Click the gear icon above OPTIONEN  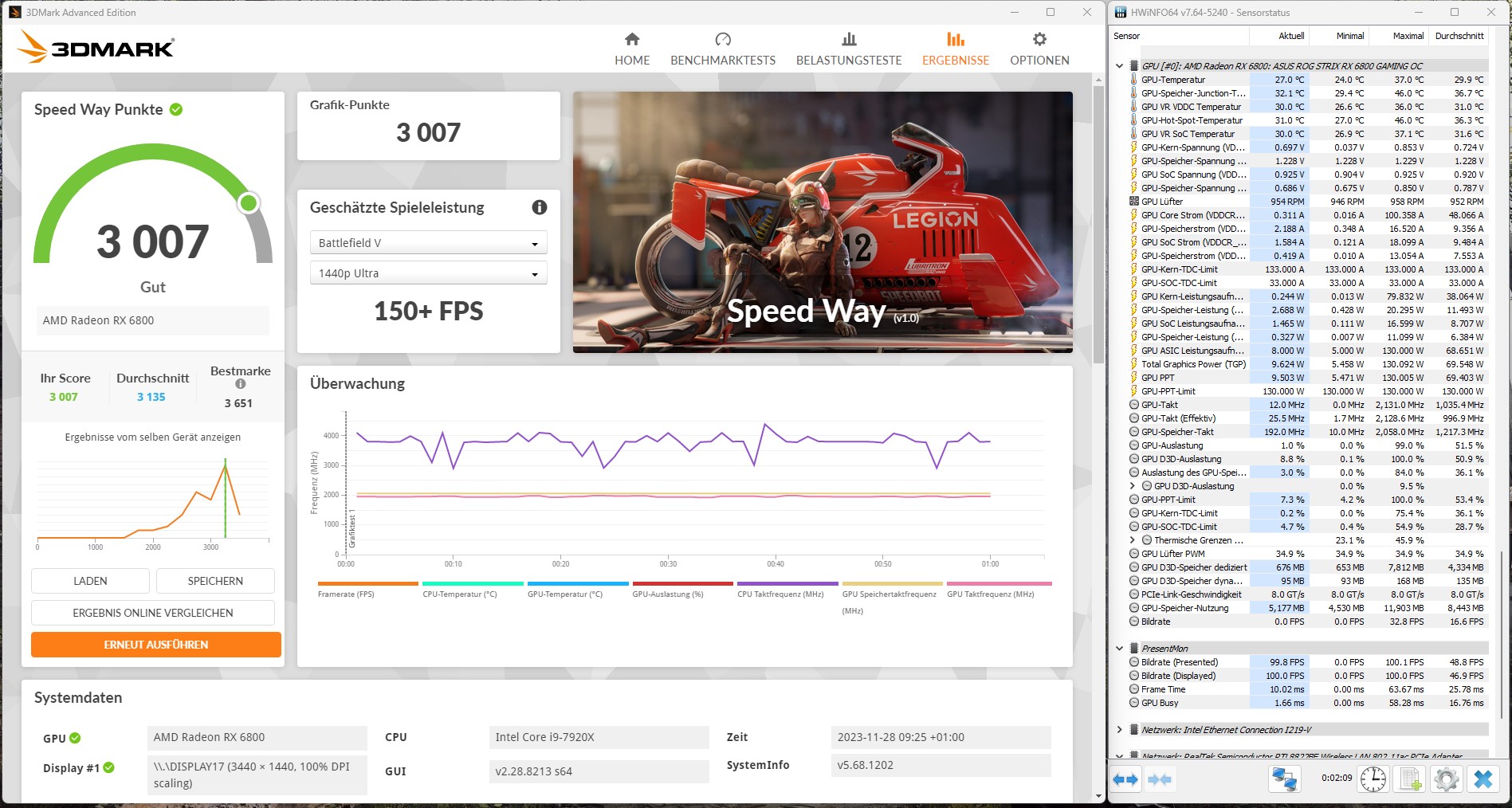click(1039, 39)
